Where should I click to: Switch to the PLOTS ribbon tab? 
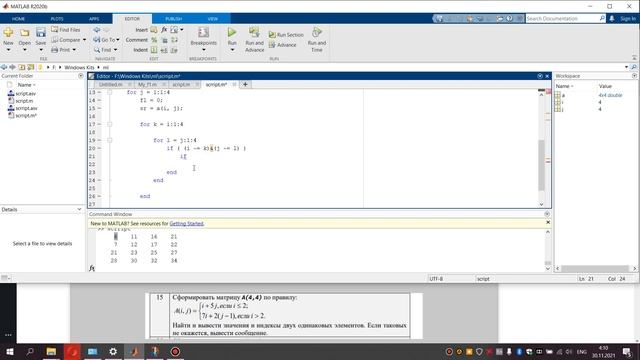57,19
